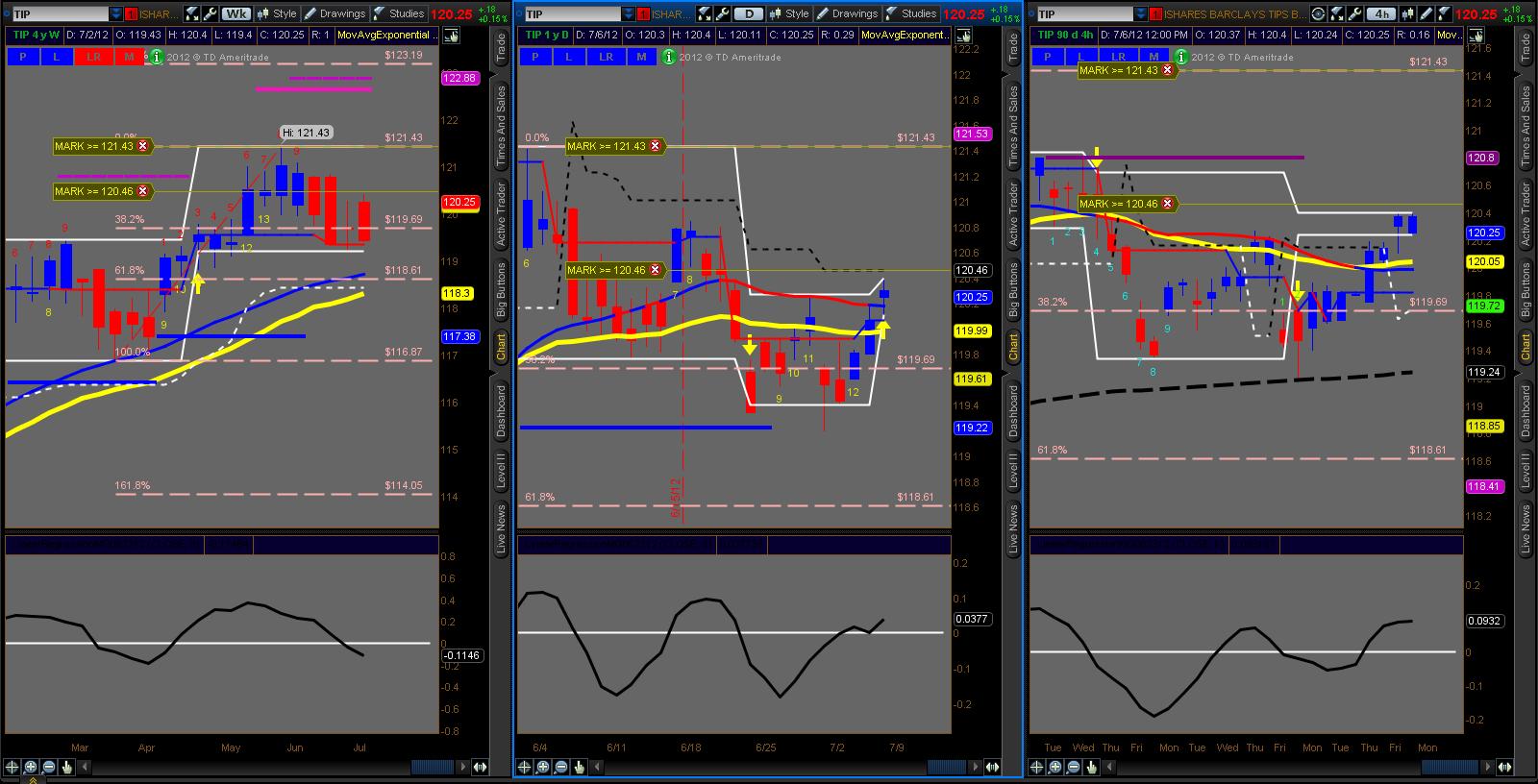
Task: Remove MARK >= 120.46 alert in 4h chart
Action: (x=1168, y=204)
